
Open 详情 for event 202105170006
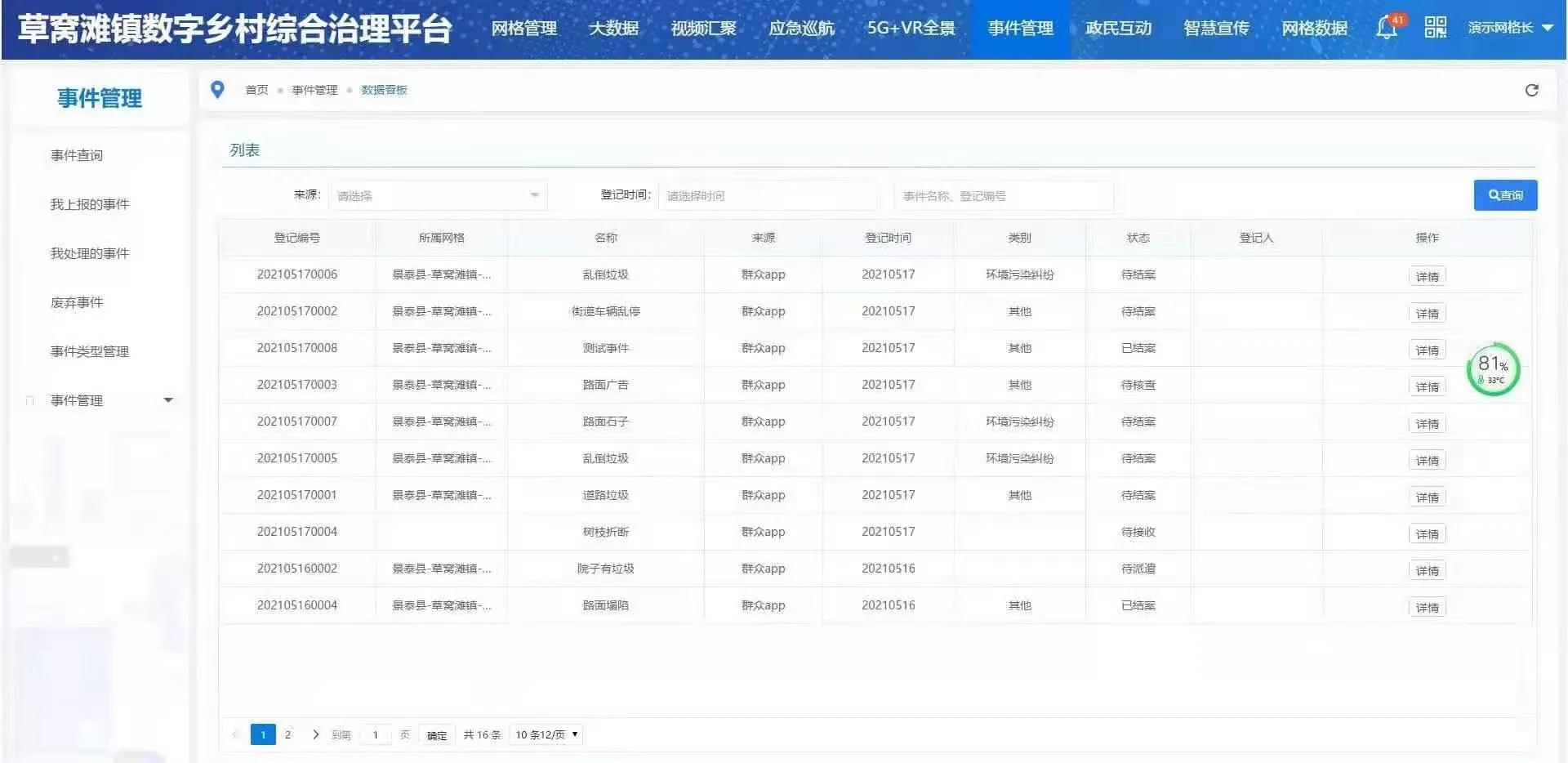[1427, 276]
